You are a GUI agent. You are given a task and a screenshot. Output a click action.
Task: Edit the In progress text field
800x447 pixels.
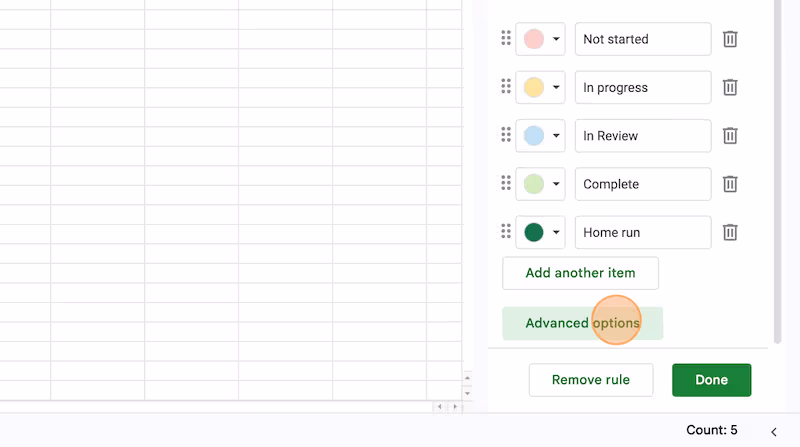(643, 87)
